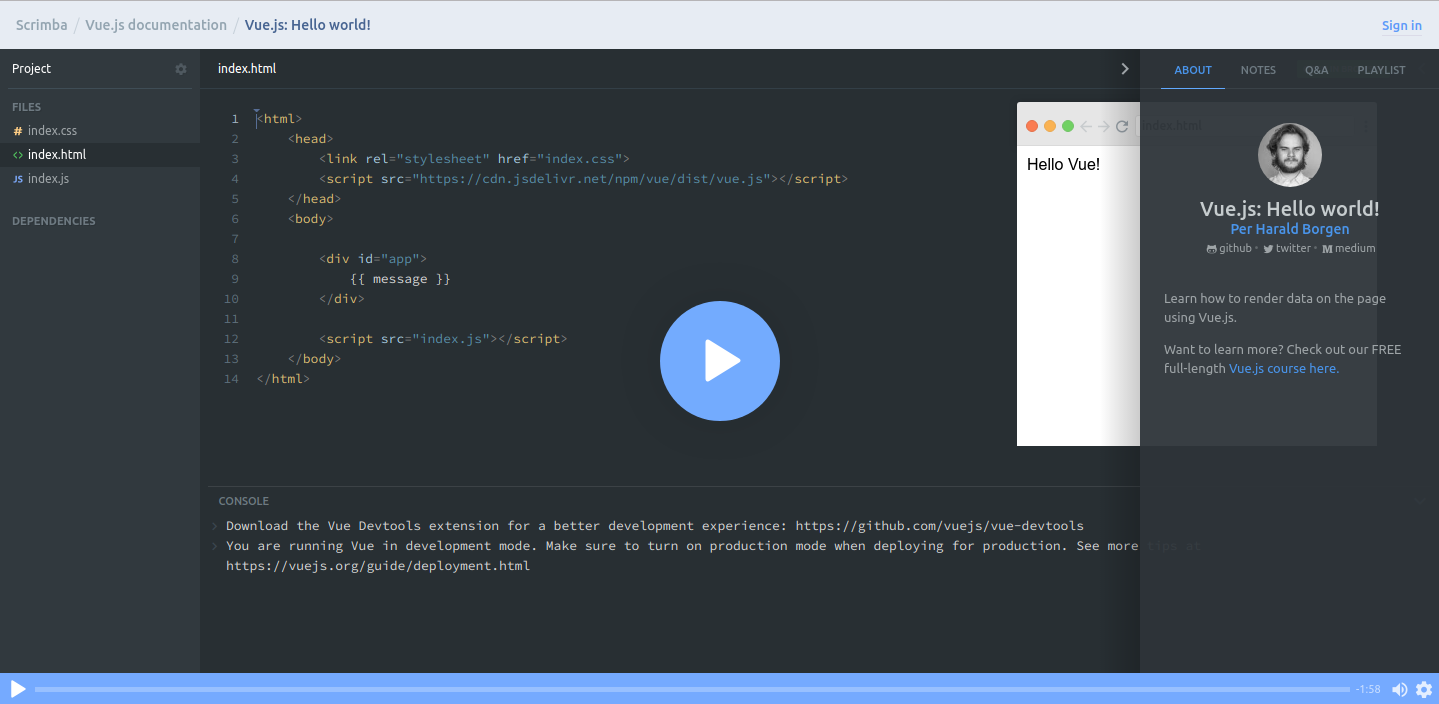Click the remaining time -1:58 display
Viewport: 1439px width, 704px height.
point(1368,689)
